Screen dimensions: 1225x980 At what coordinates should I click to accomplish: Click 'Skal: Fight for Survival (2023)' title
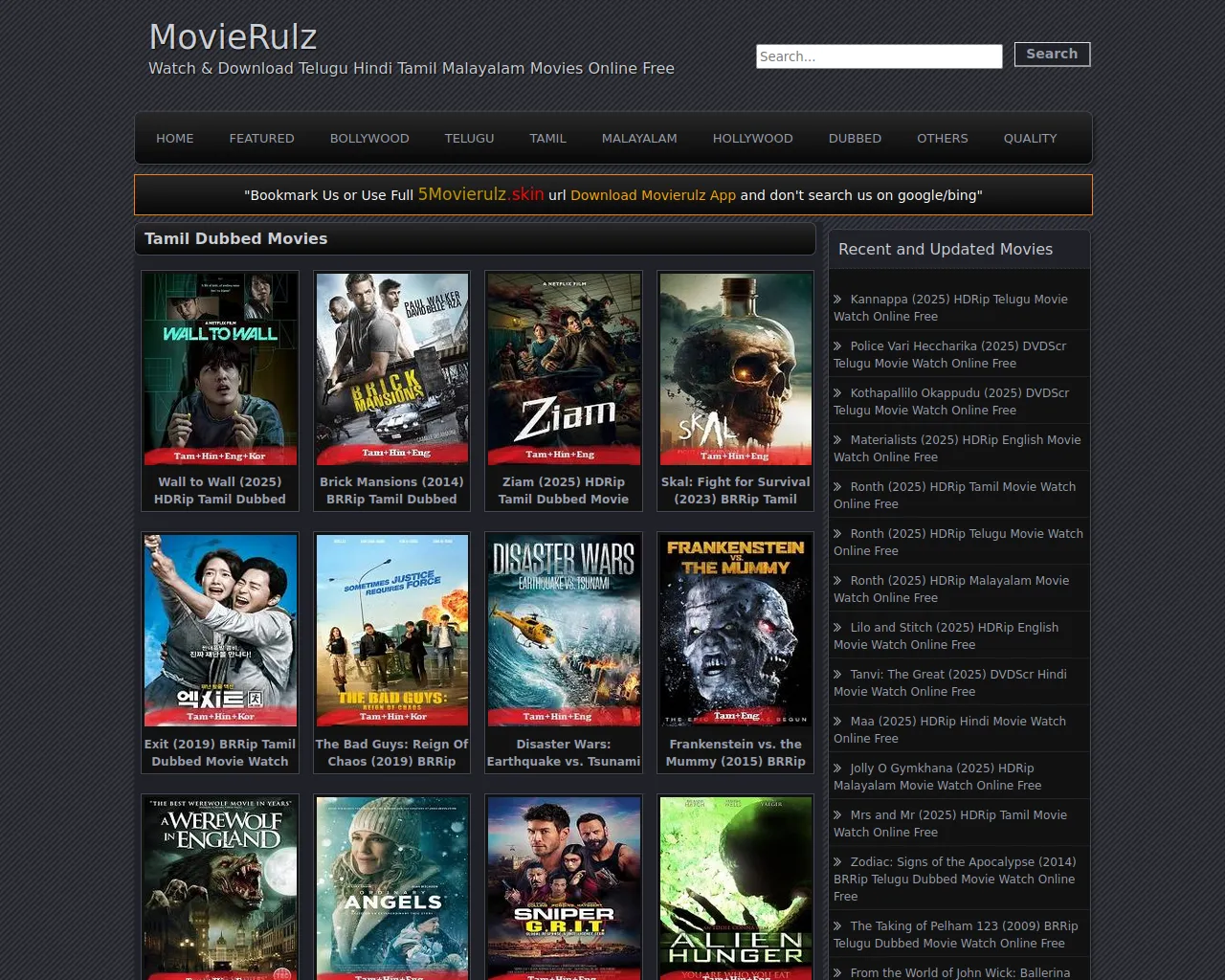pos(735,490)
